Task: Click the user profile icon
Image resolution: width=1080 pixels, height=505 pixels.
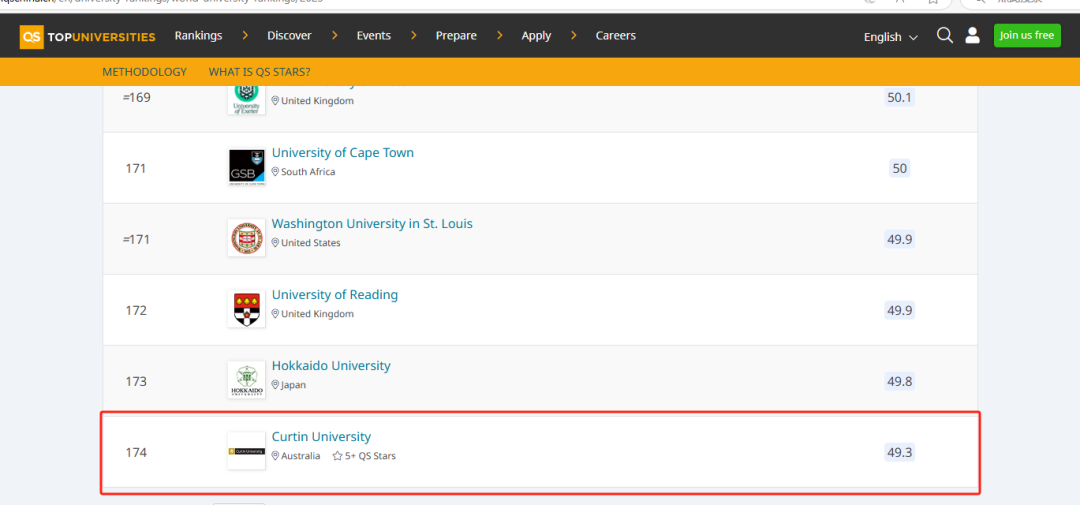Action: coord(972,36)
